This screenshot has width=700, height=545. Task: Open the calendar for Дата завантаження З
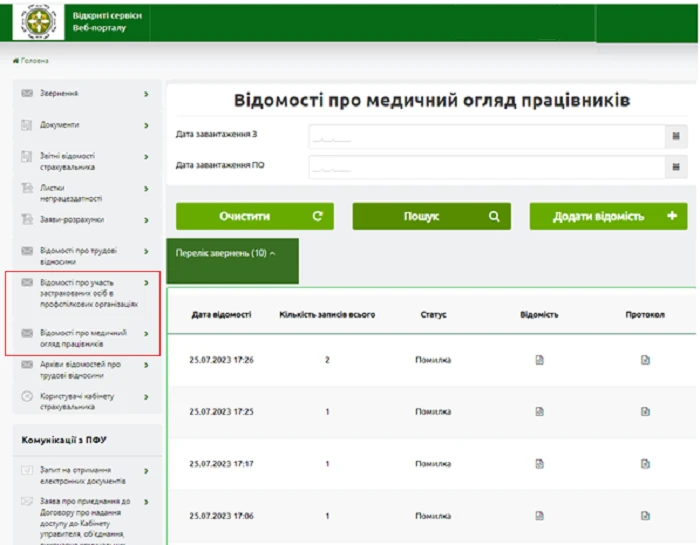(x=676, y=136)
